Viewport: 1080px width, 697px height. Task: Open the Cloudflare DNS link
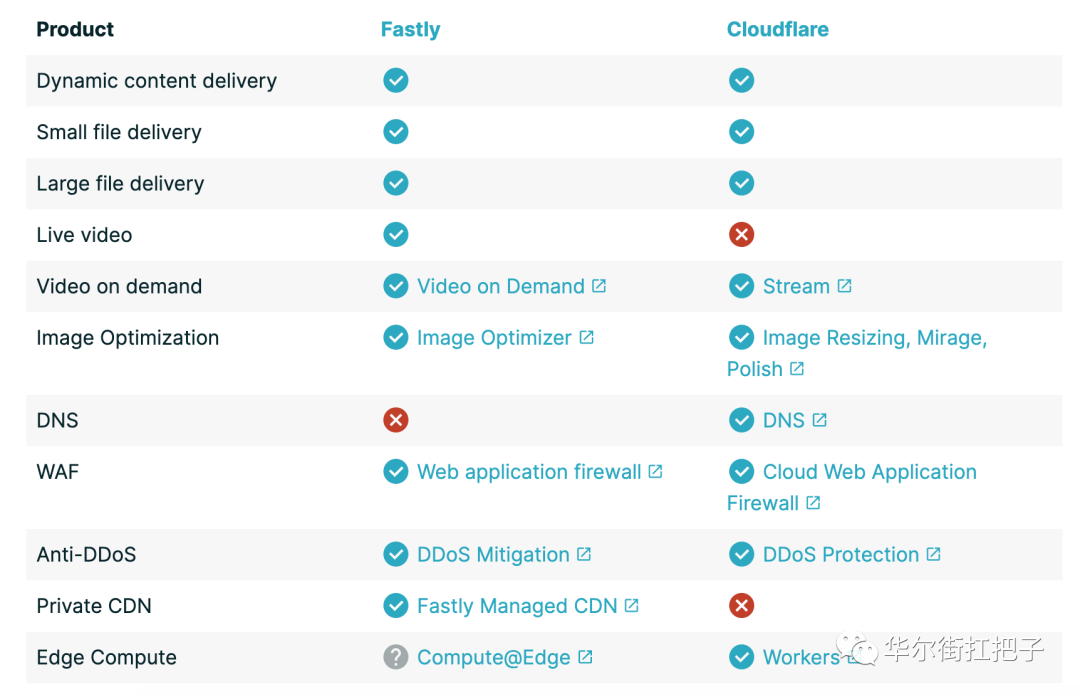[x=784, y=420]
